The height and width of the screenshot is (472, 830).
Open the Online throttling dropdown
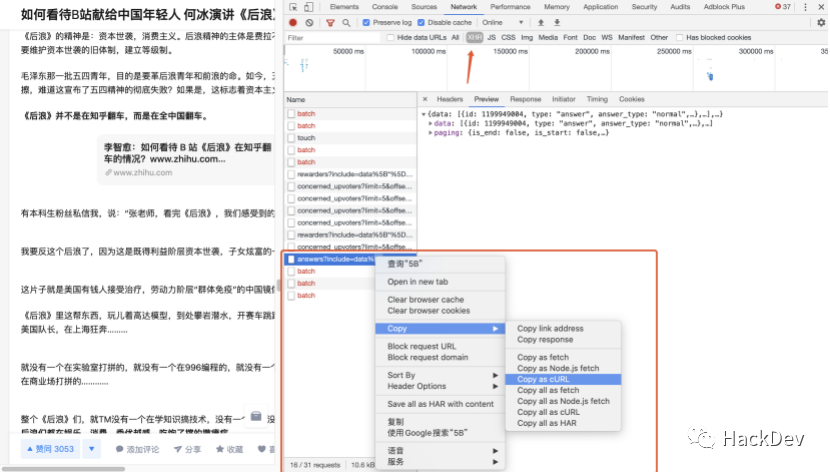point(502,23)
